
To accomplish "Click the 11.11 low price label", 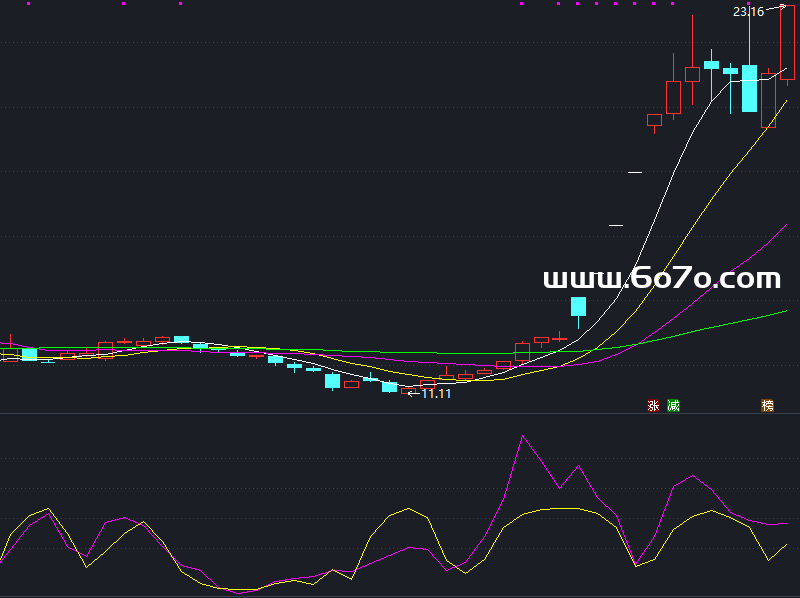I will 436,394.
